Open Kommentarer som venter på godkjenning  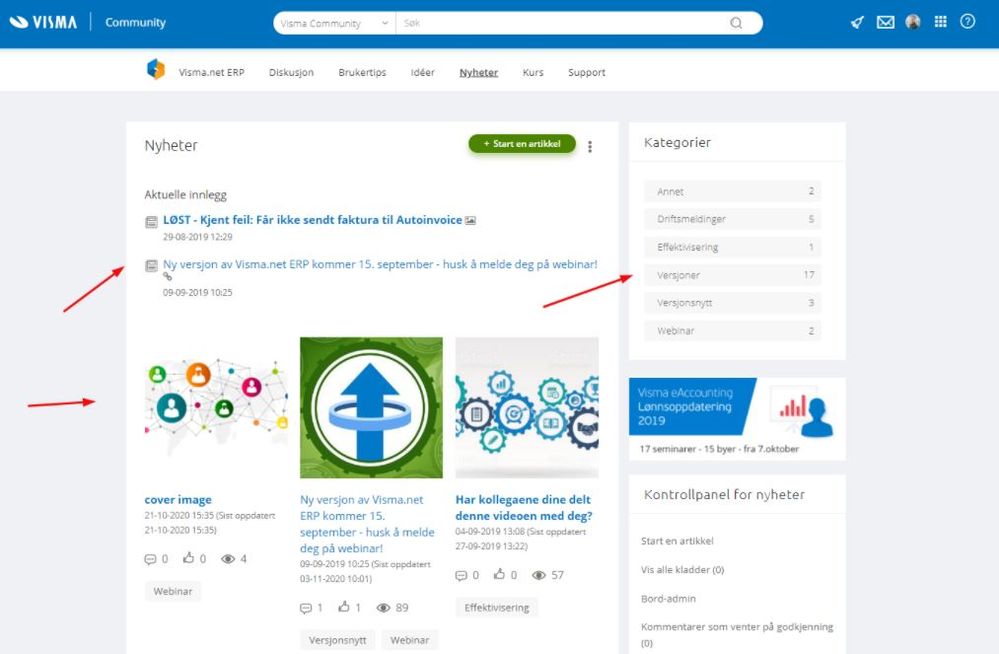click(x=737, y=635)
